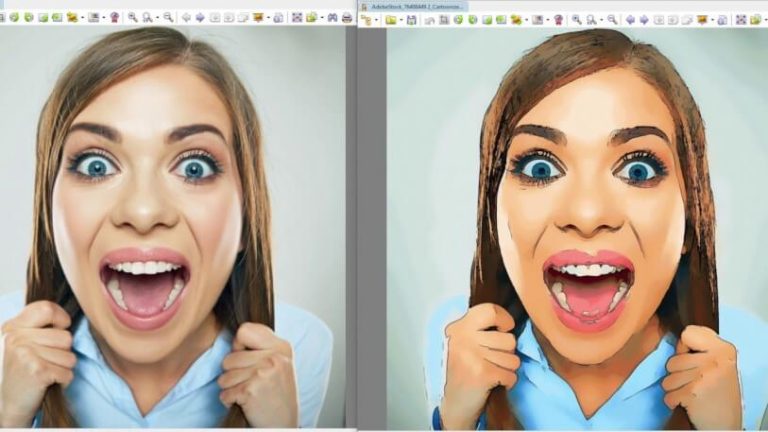Zoom out in the original photo window
This screenshot has height=432, width=768.
(168, 18)
